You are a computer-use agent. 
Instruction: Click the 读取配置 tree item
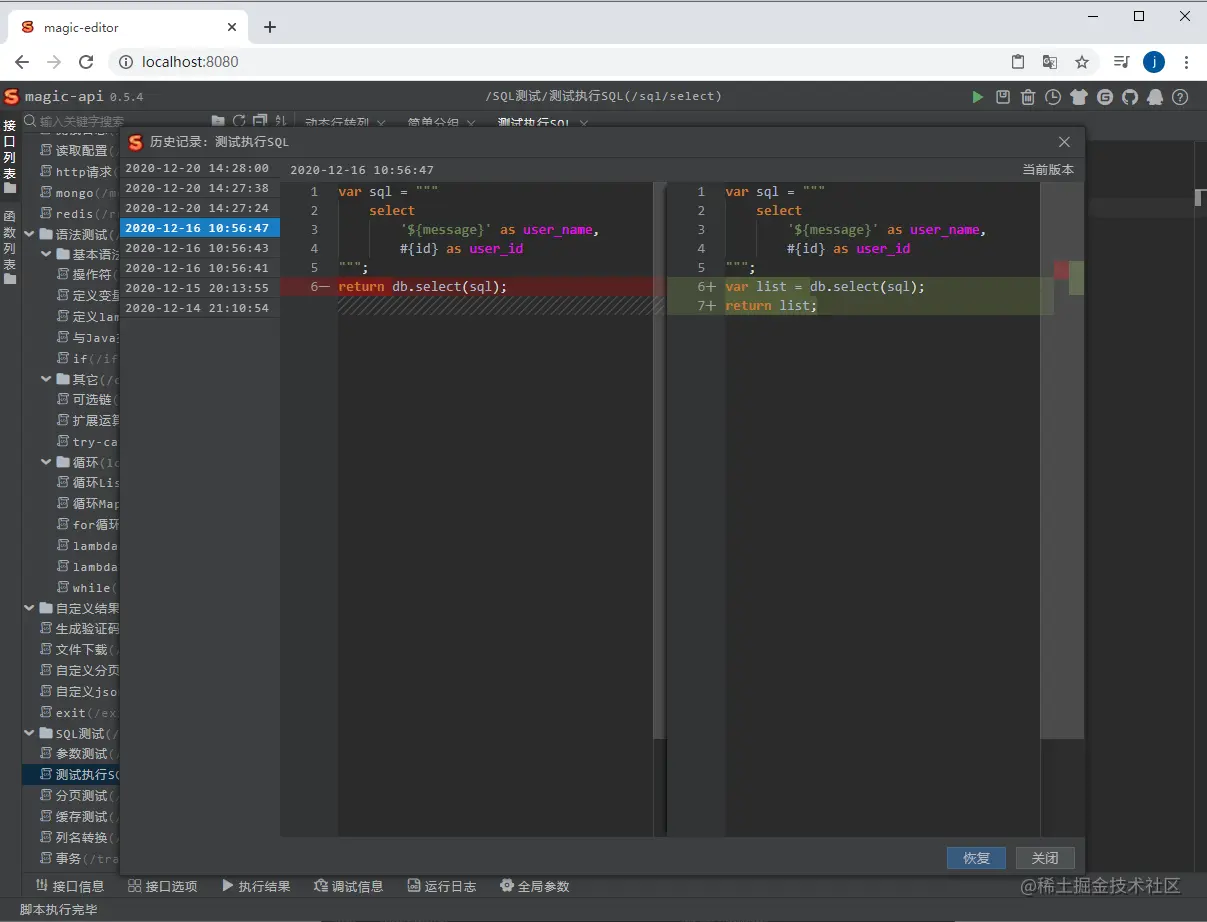tap(79, 151)
